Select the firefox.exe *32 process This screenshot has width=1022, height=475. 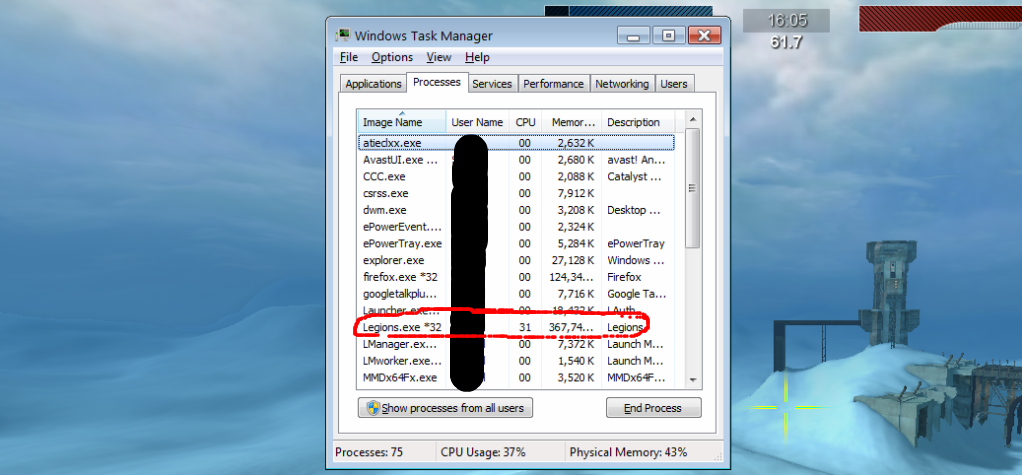(516, 277)
